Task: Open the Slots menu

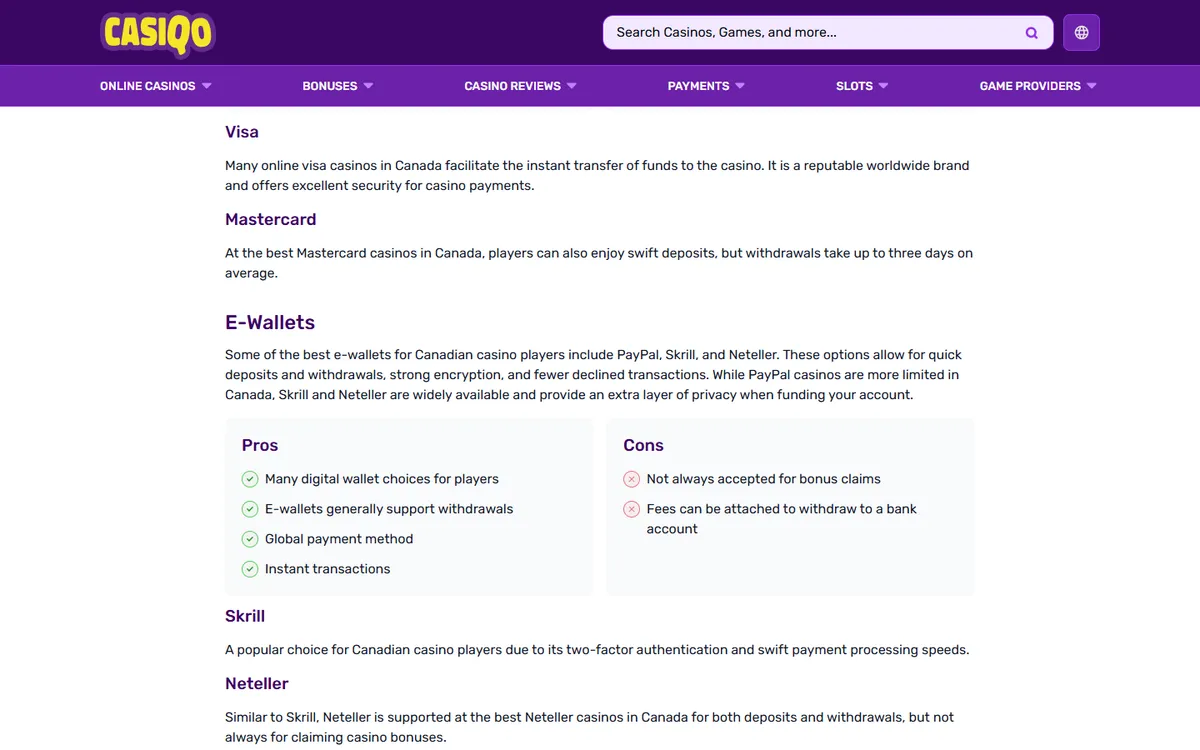Action: coord(863,86)
